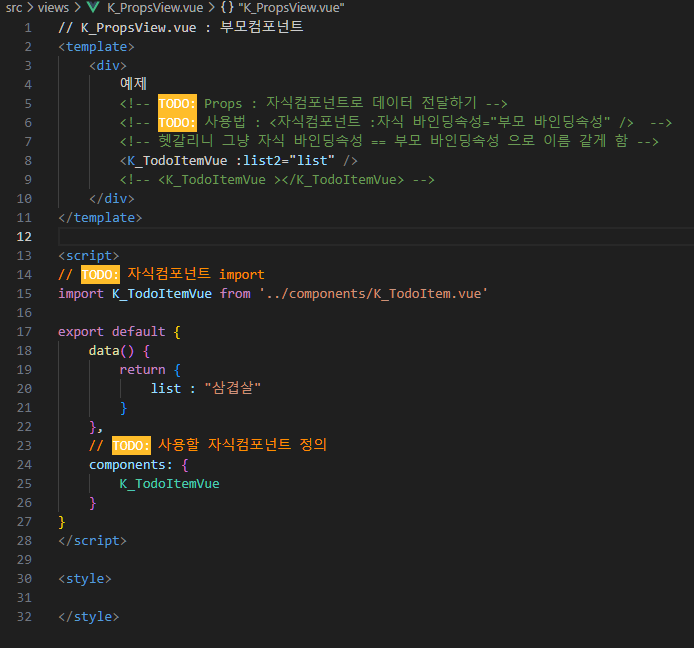
Task: Click the commented K_TodoItemVue on line 9
Action: point(216,180)
